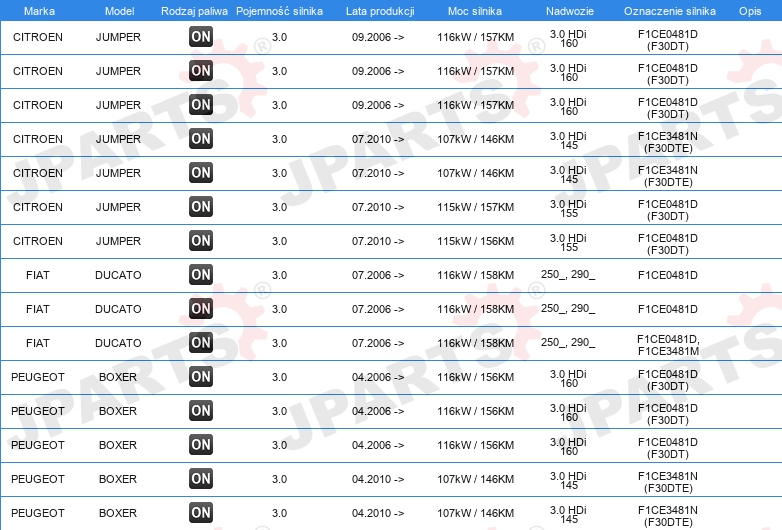Click JUMPER in the 115kW / 157KM row
Screen dimensions: 782x530
coord(118,207)
